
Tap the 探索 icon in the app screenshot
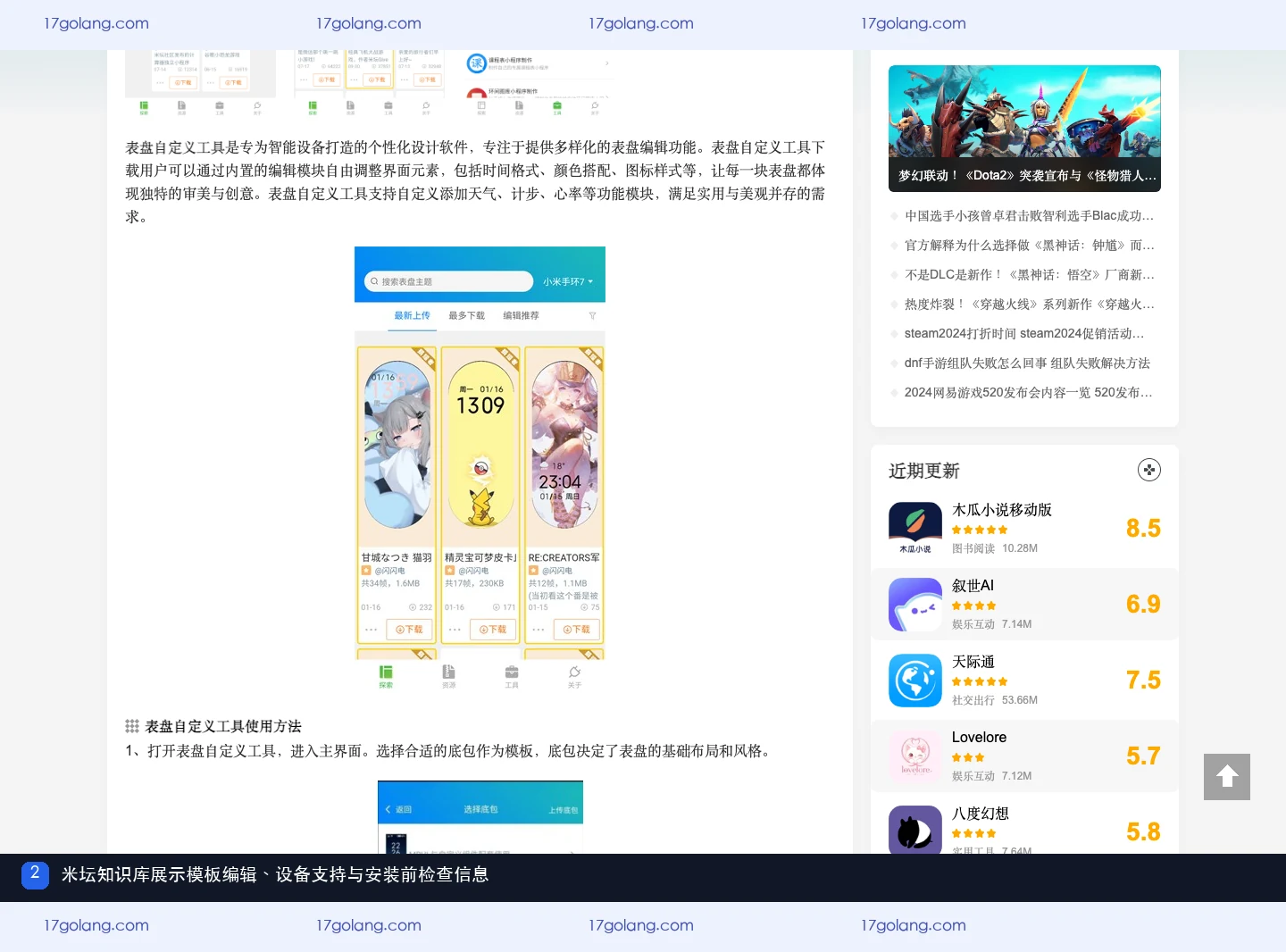coord(386,676)
